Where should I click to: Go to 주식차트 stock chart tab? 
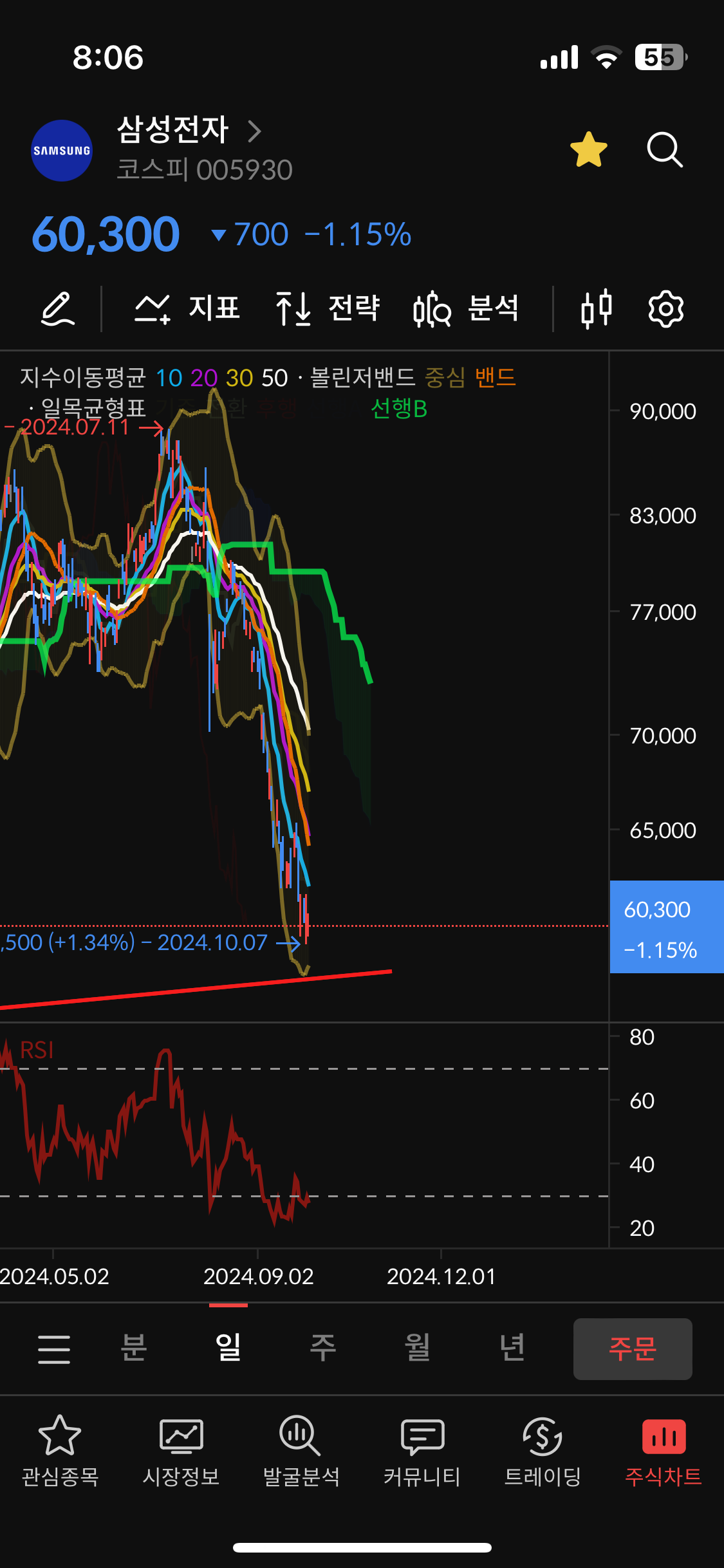click(x=664, y=1451)
